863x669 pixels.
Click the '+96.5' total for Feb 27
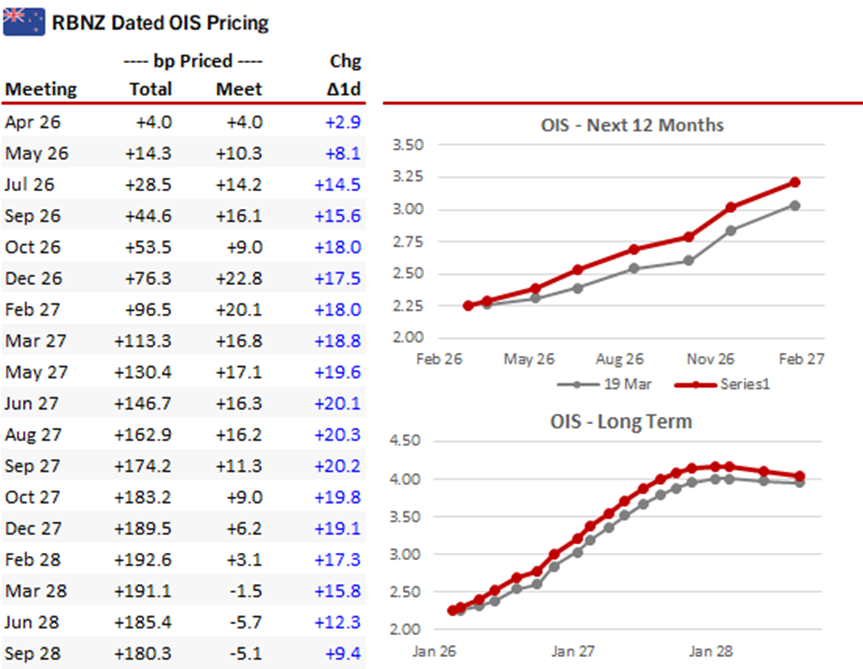coord(148,310)
